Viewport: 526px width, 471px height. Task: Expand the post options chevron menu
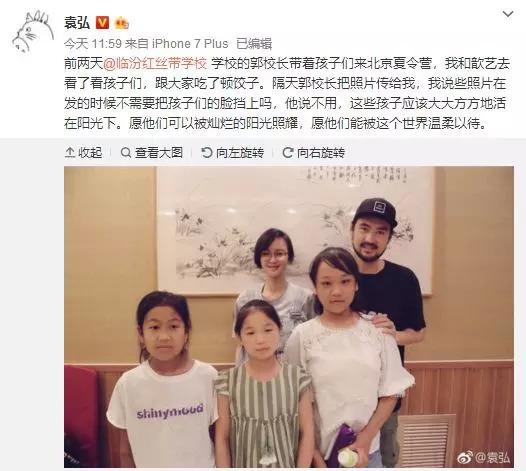coord(508,14)
